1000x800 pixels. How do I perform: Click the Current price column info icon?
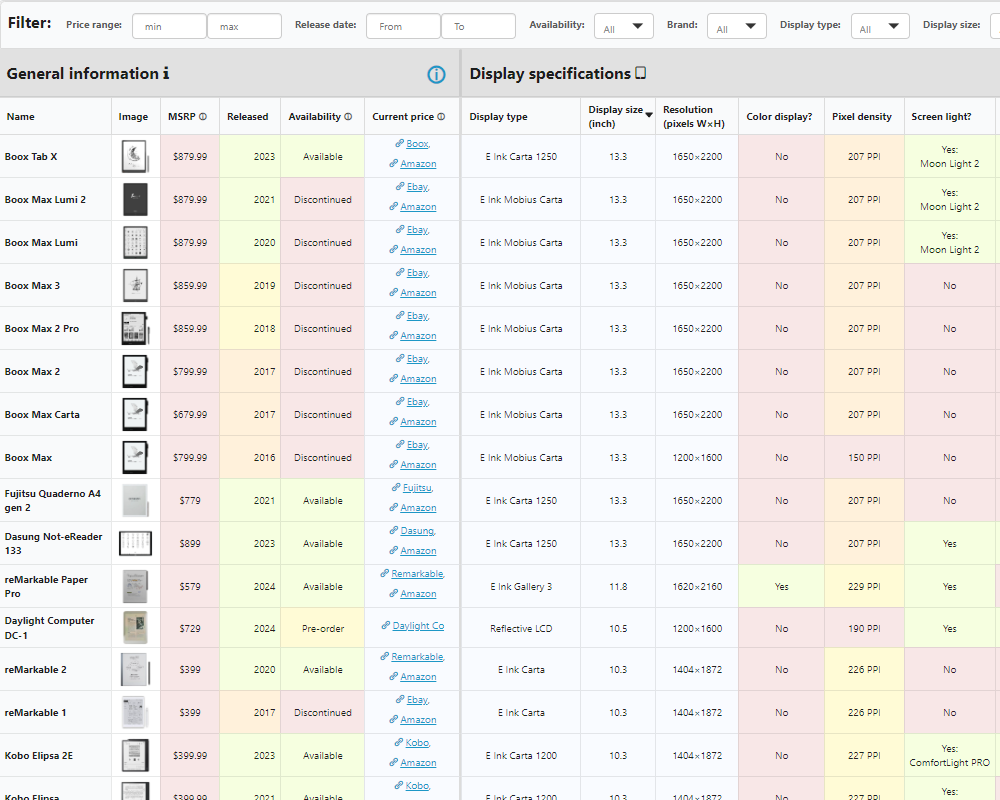tap(441, 117)
